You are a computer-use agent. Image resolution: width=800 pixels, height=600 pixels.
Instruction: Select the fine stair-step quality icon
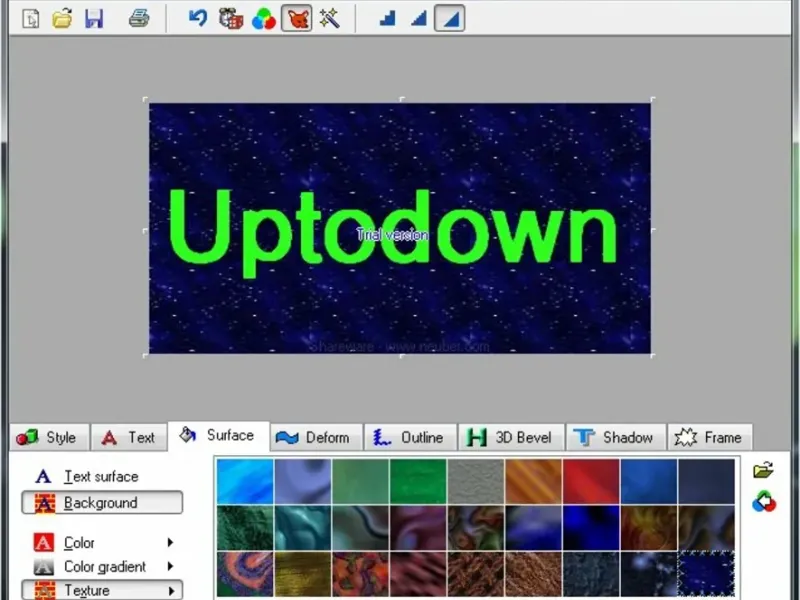click(418, 19)
